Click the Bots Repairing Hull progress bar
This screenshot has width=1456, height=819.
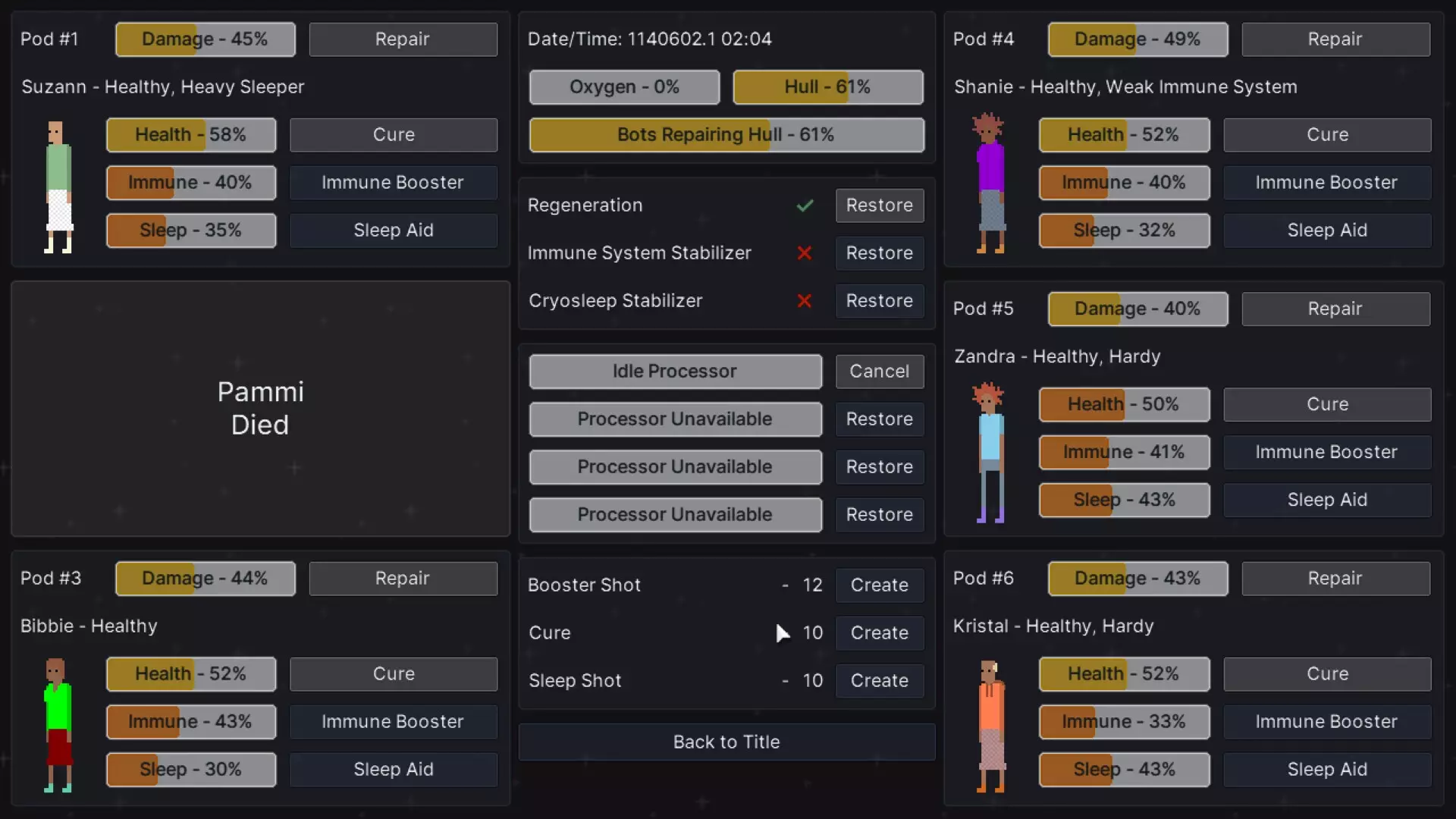[726, 135]
